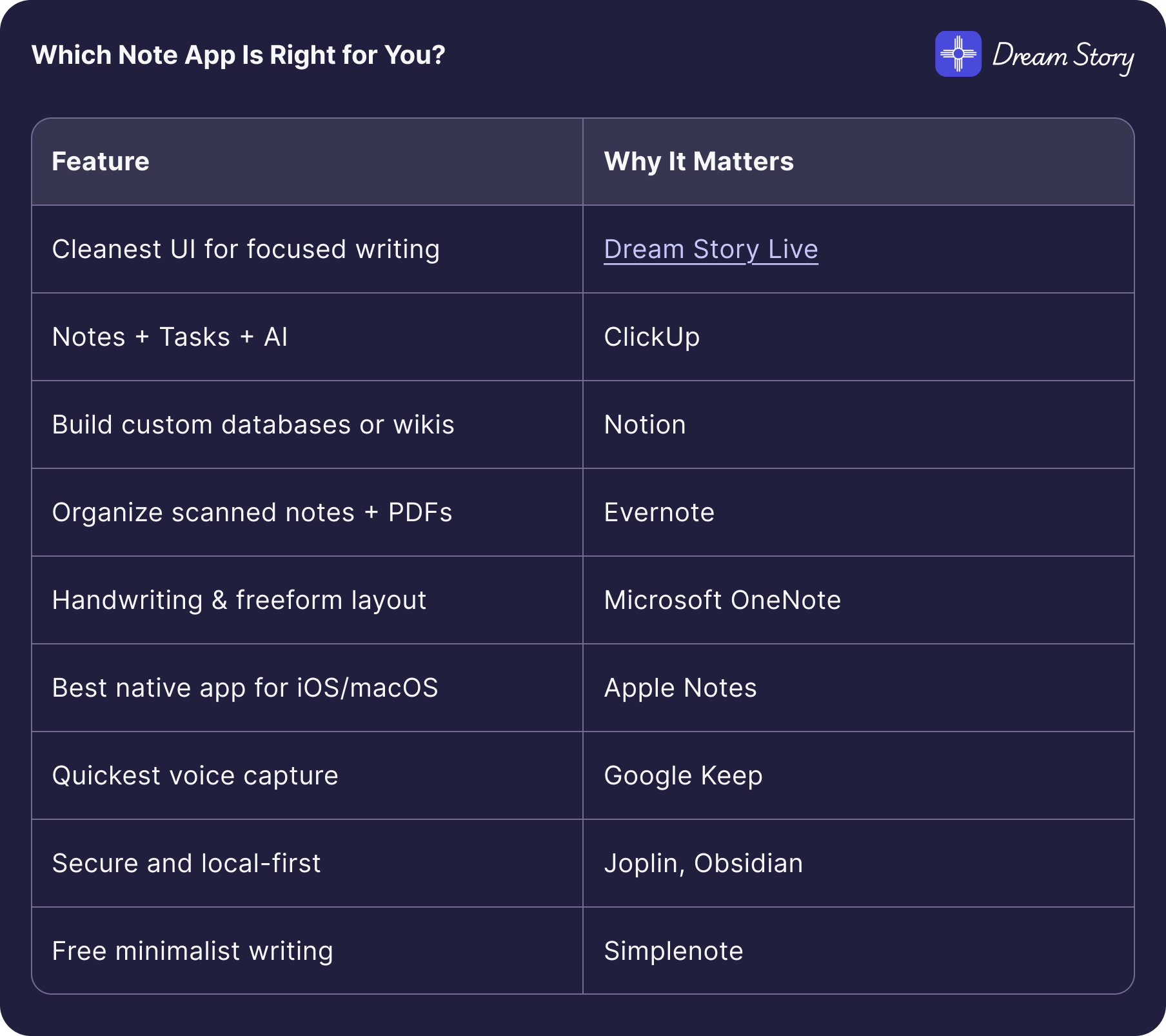Click the 'Secure and local-first' cell
The height and width of the screenshot is (1036, 1166).
[308, 864]
